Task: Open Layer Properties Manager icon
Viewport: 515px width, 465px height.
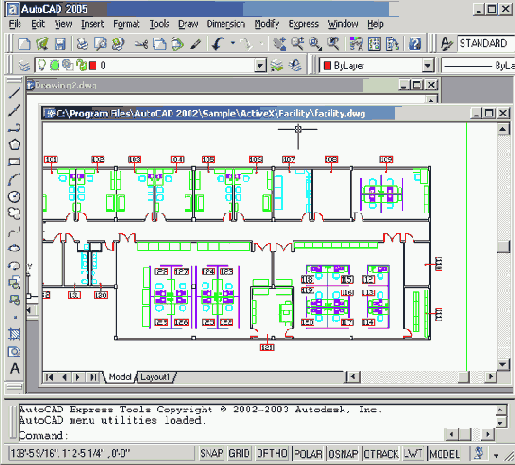Action: coord(24,65)
